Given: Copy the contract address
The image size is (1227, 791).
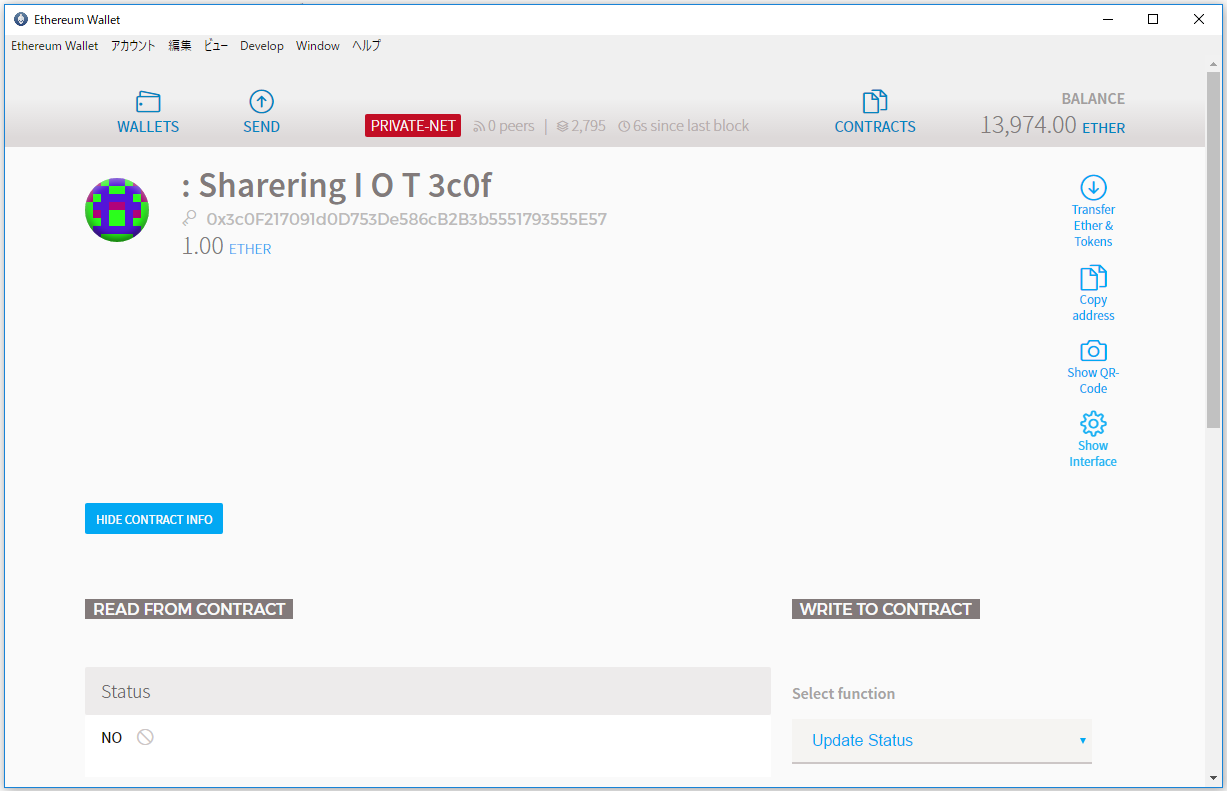Looking at the screenshot, I should coord(1093,294).
